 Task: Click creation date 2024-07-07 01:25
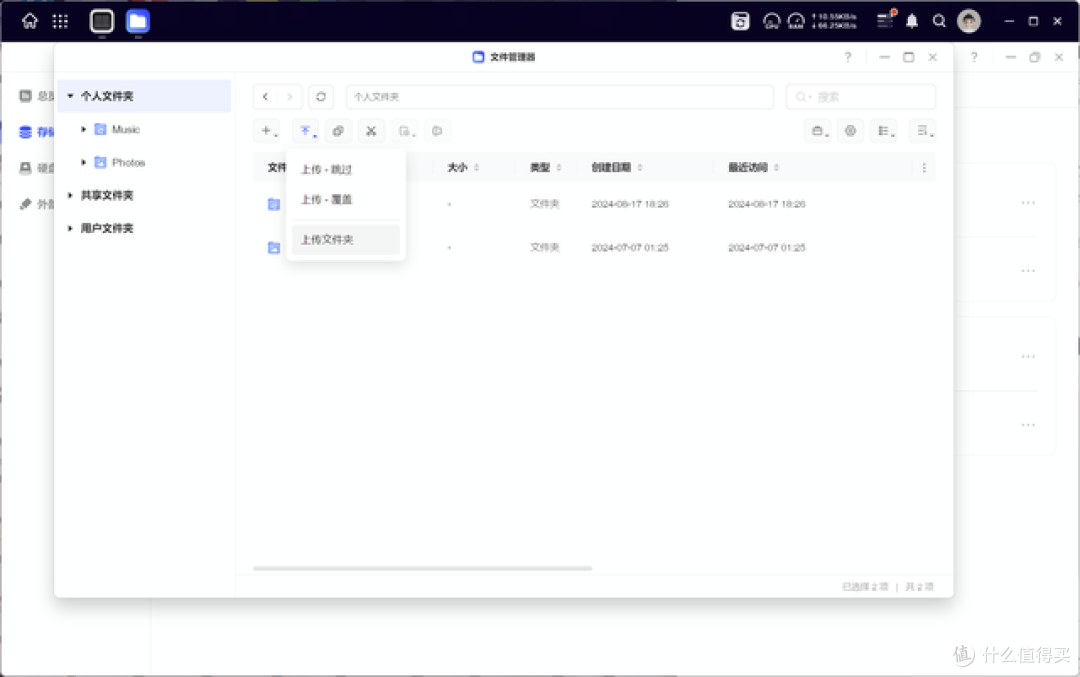[630, 247]
